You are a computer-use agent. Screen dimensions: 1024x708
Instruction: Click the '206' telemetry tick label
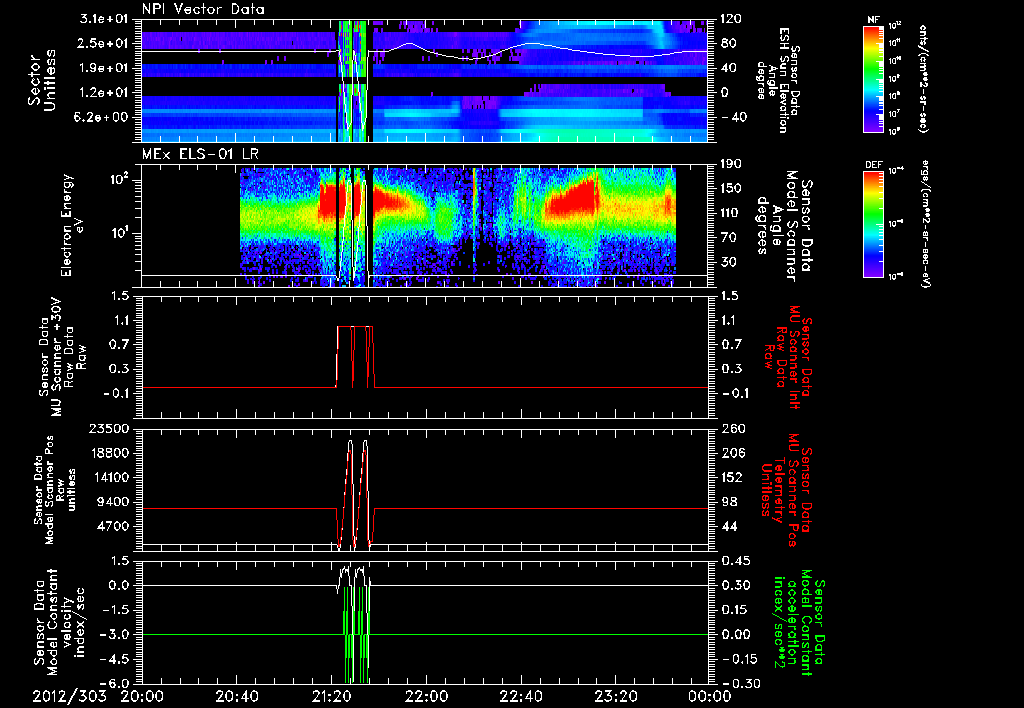(x=732, y=453)
